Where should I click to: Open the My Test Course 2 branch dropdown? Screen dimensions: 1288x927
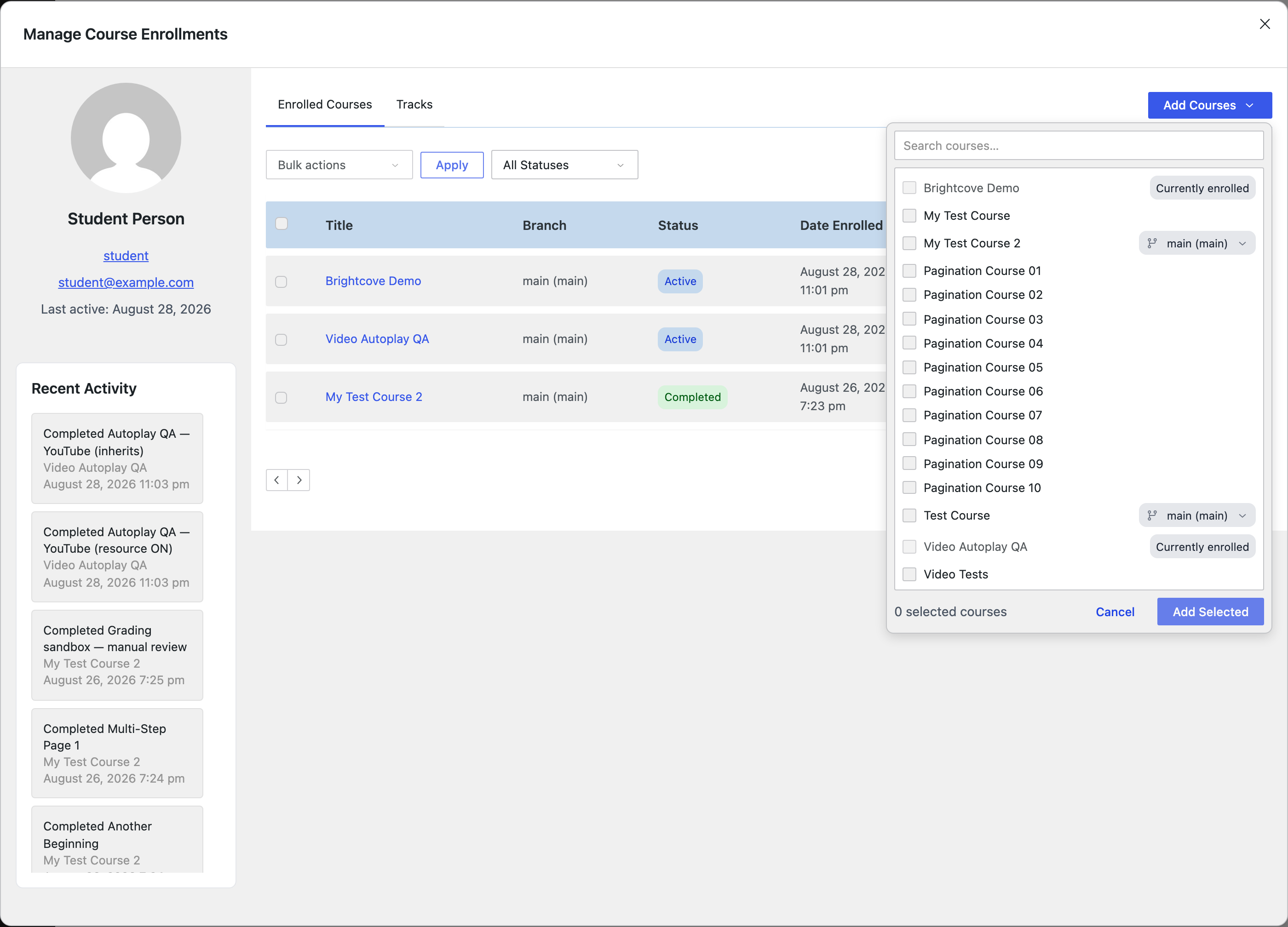pos(1196,243)
